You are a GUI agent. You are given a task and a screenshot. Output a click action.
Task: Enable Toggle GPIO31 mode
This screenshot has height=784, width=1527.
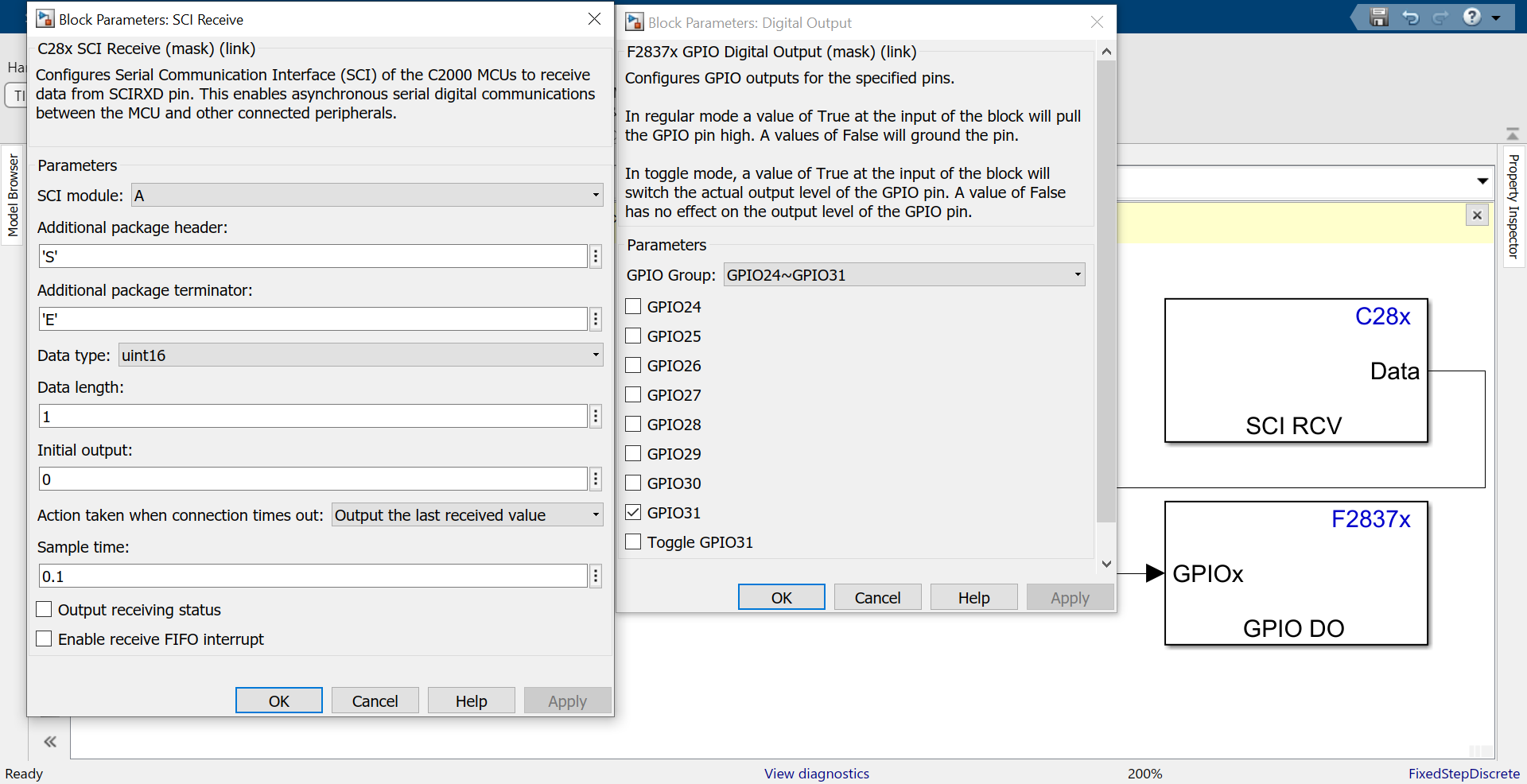[633, 541]
